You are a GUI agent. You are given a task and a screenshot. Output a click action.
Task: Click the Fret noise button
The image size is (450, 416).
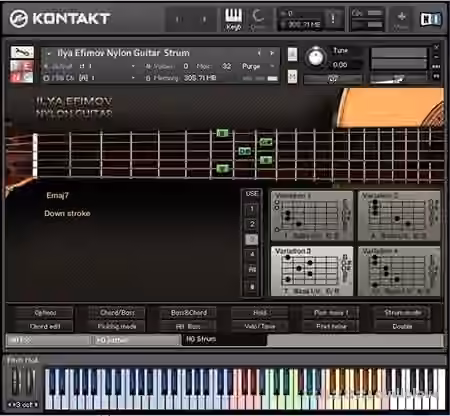pyautogui.click(x=331, y=326)
